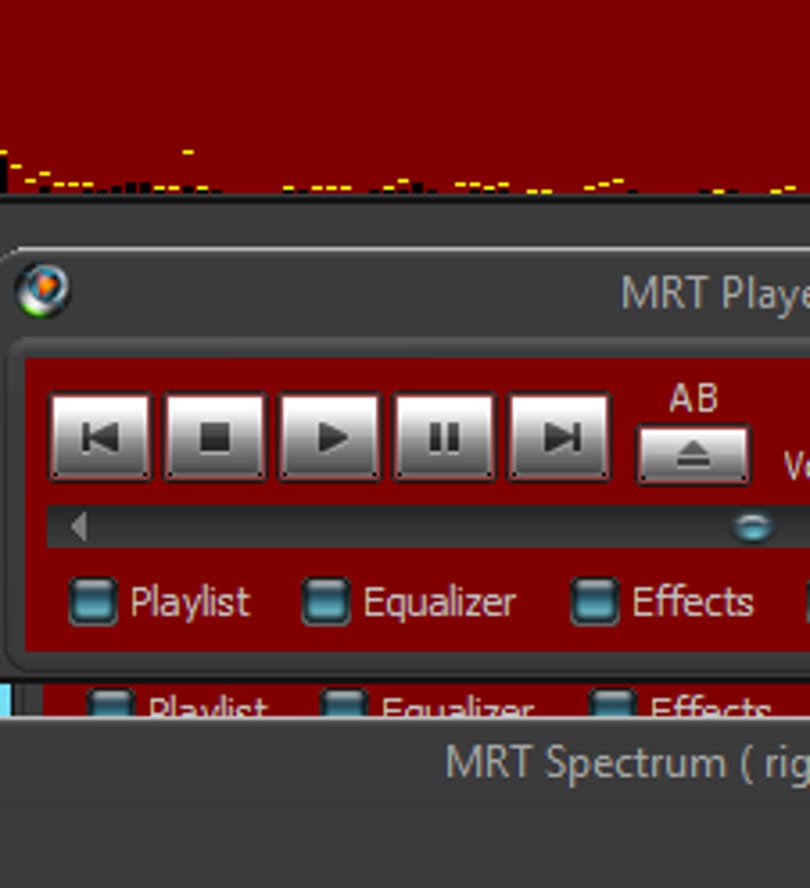The height and width of the screenshot is (888, 810).
Task: Click the eject button under AB
Action: tap(694, 455)
